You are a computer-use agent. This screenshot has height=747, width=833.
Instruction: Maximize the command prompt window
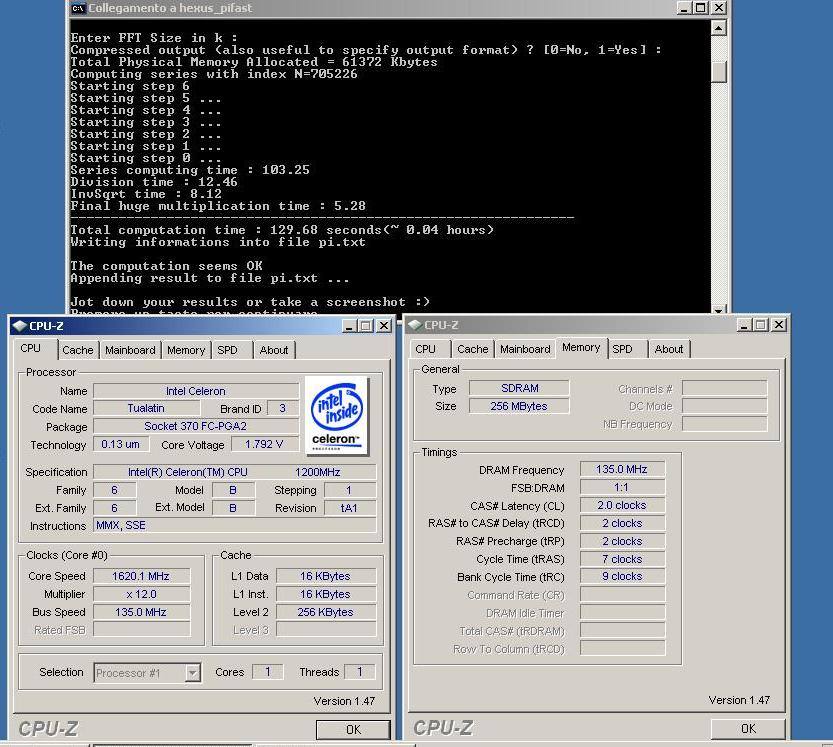701,8
